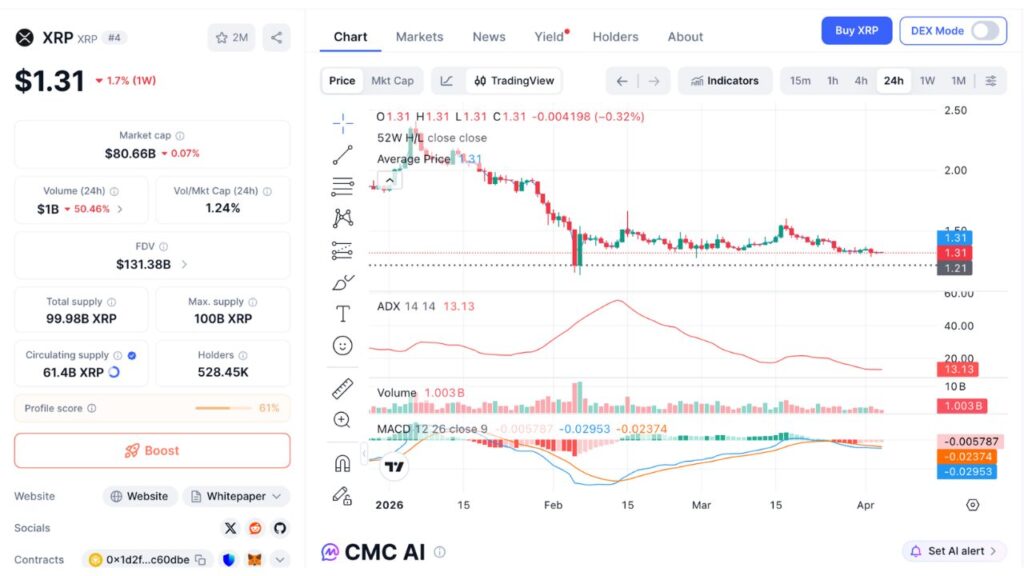Select the trend line drawing tool
Image resolution: width=1024 pixels, height=576 pixels.
pos(343,153)
